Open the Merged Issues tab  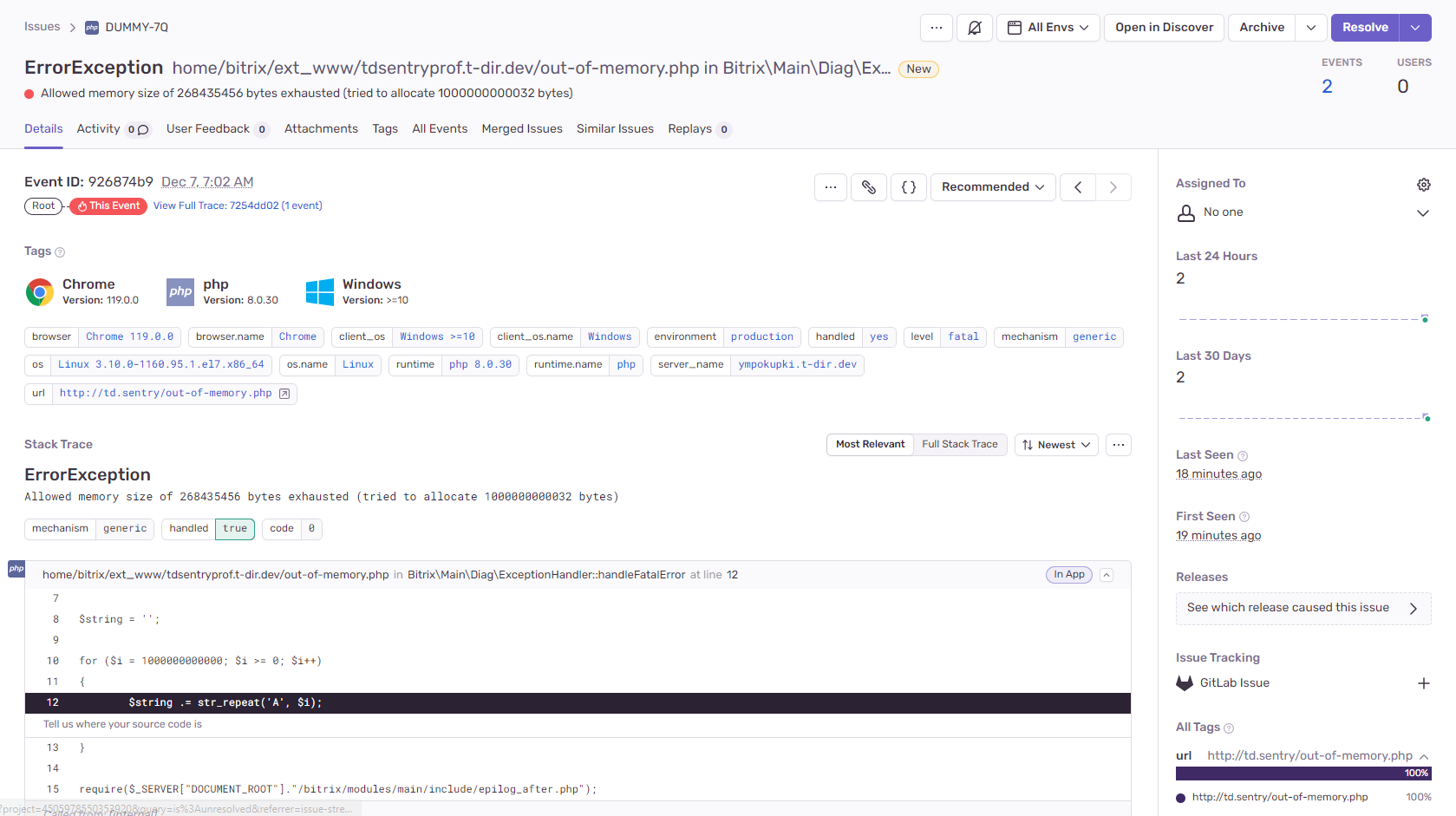point(522,129)
